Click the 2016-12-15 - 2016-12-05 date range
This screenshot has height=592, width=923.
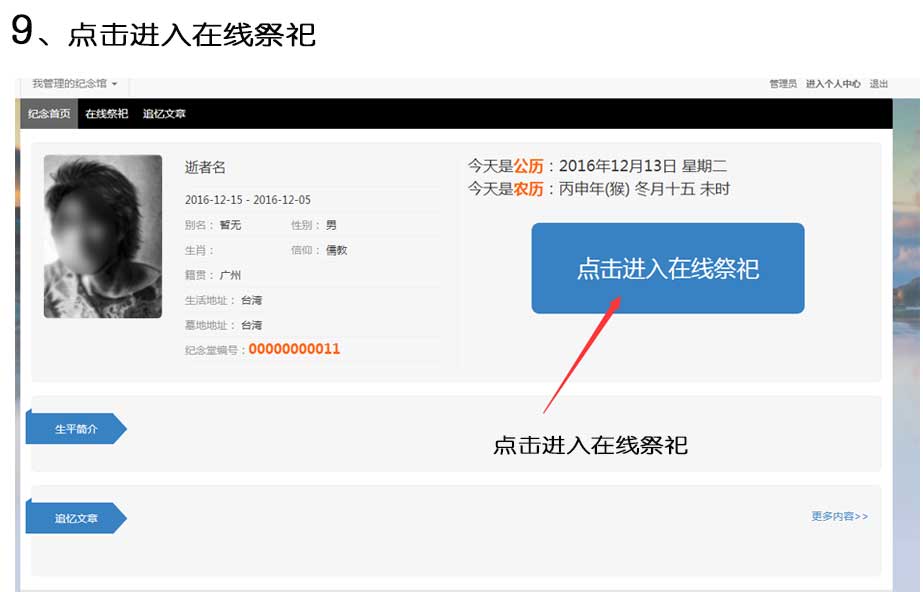(x=248, y=200)
